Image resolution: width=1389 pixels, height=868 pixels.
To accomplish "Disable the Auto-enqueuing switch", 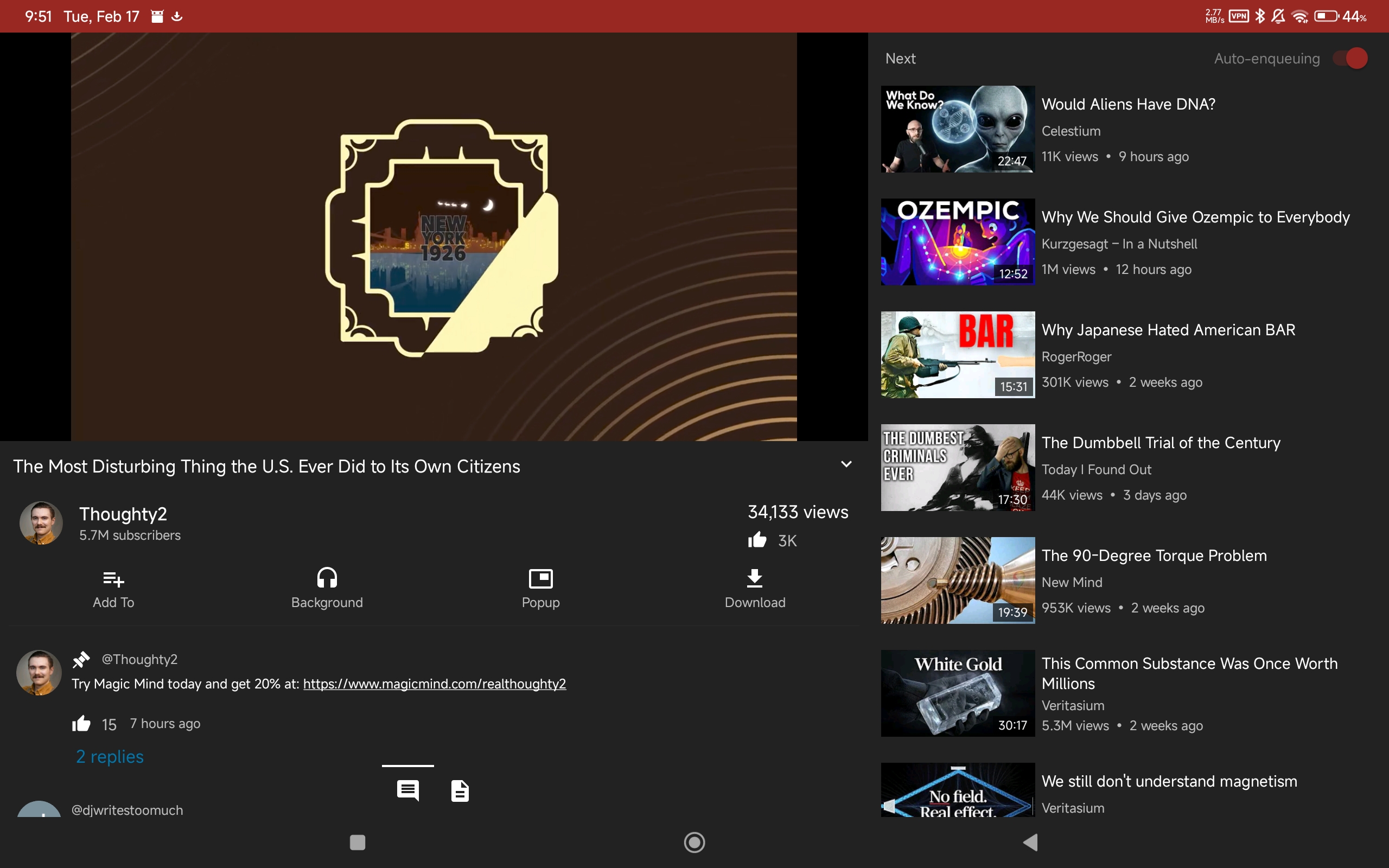I will [1350, 59].
